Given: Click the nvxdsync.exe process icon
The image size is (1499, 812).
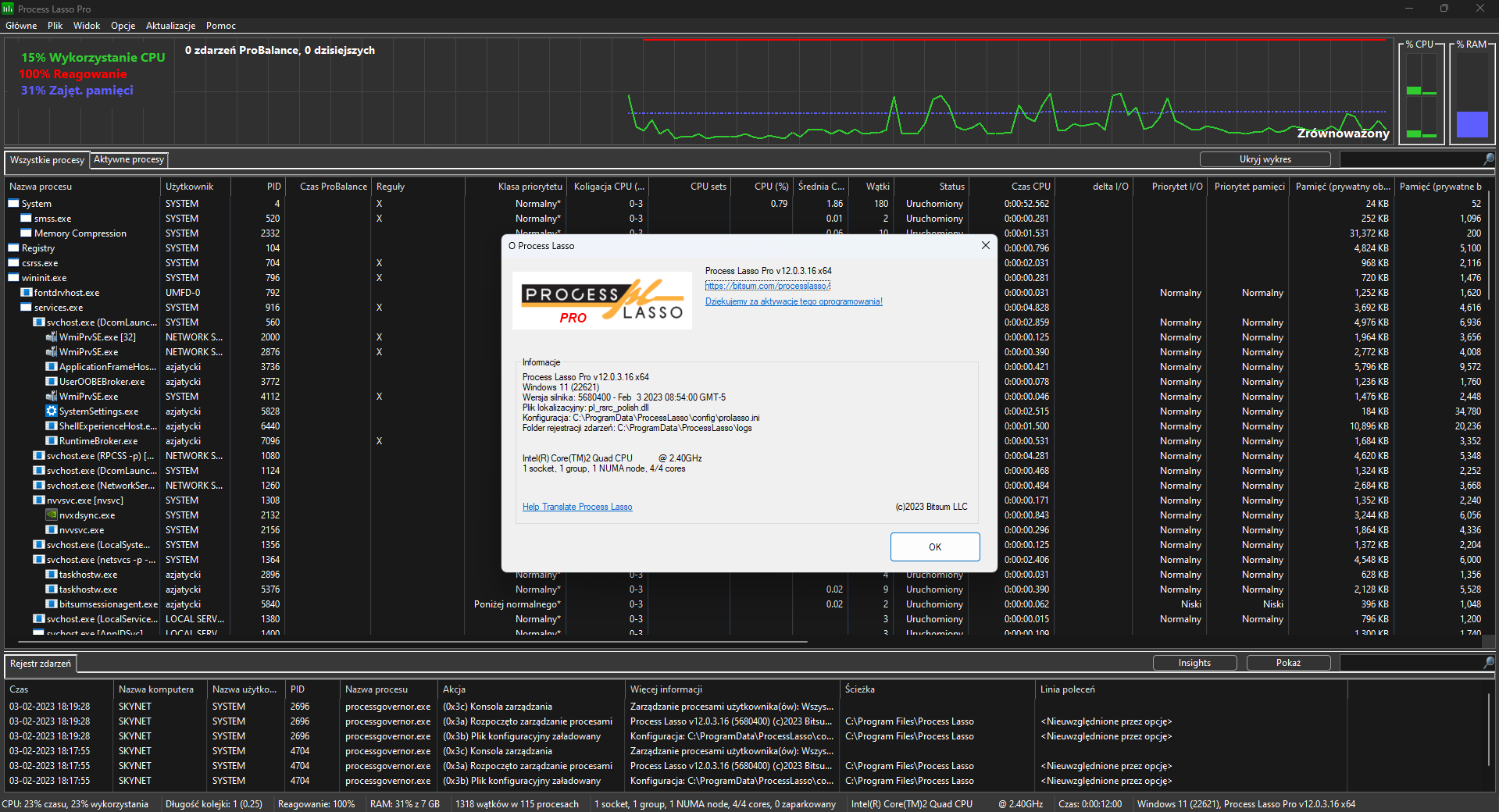Looking at the screenshot, I should pyautogui.click(x=52, y=515).
